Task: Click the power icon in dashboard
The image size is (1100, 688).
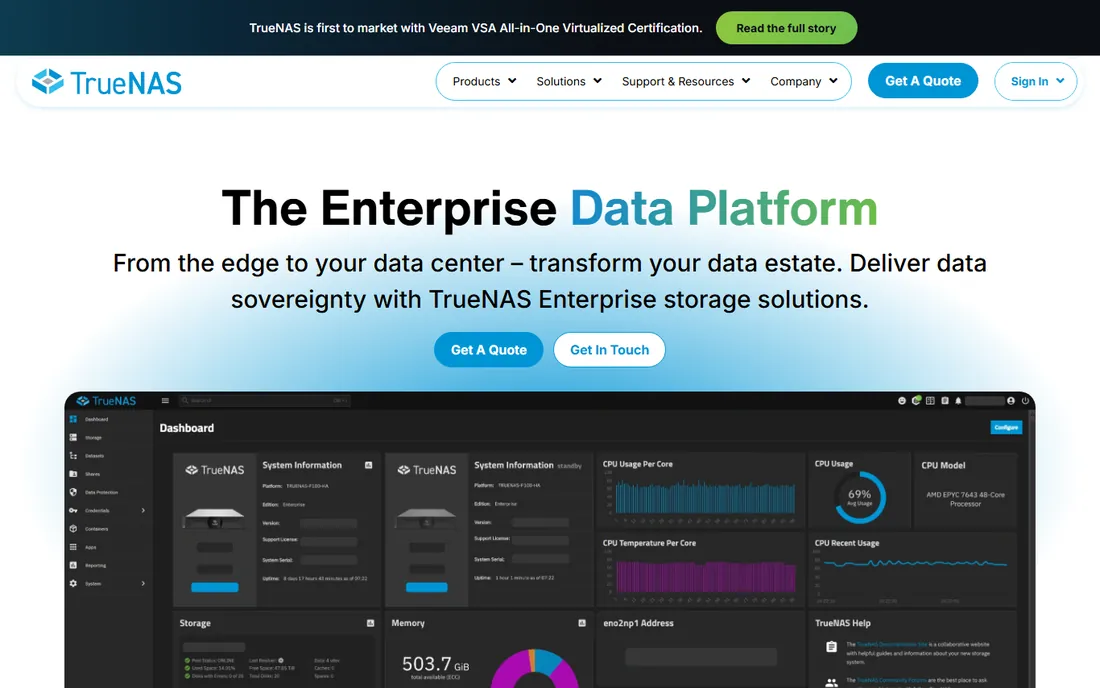Action: coord(1025,400)
